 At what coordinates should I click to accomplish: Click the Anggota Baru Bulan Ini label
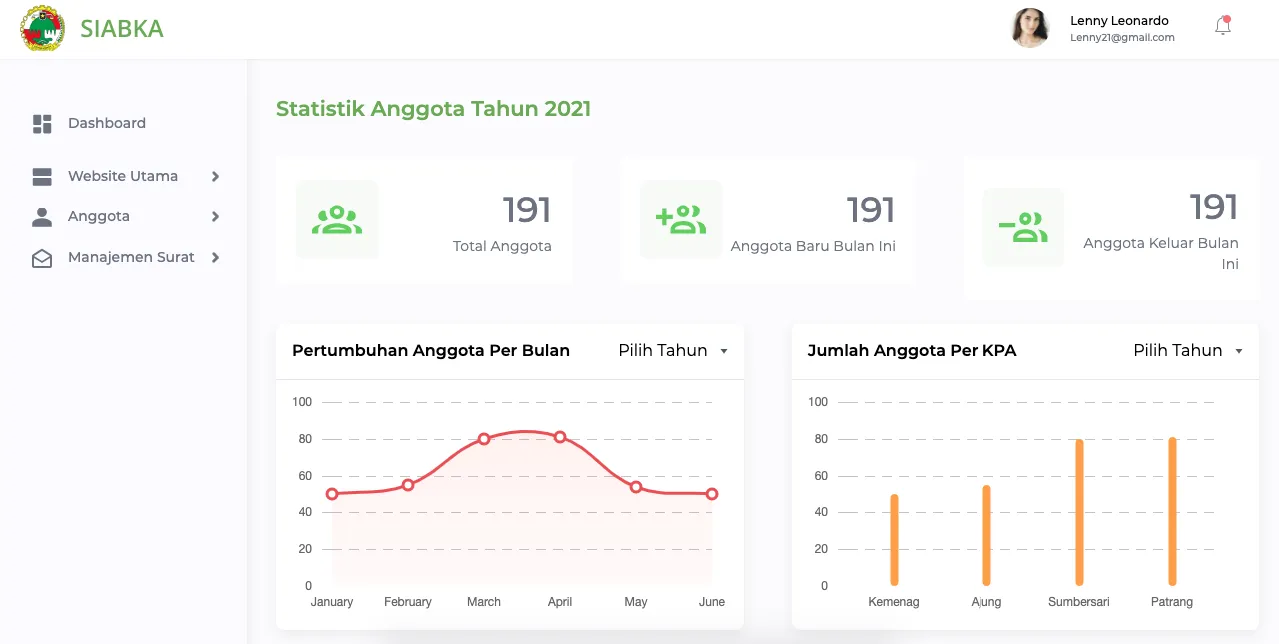coord(813,246)
